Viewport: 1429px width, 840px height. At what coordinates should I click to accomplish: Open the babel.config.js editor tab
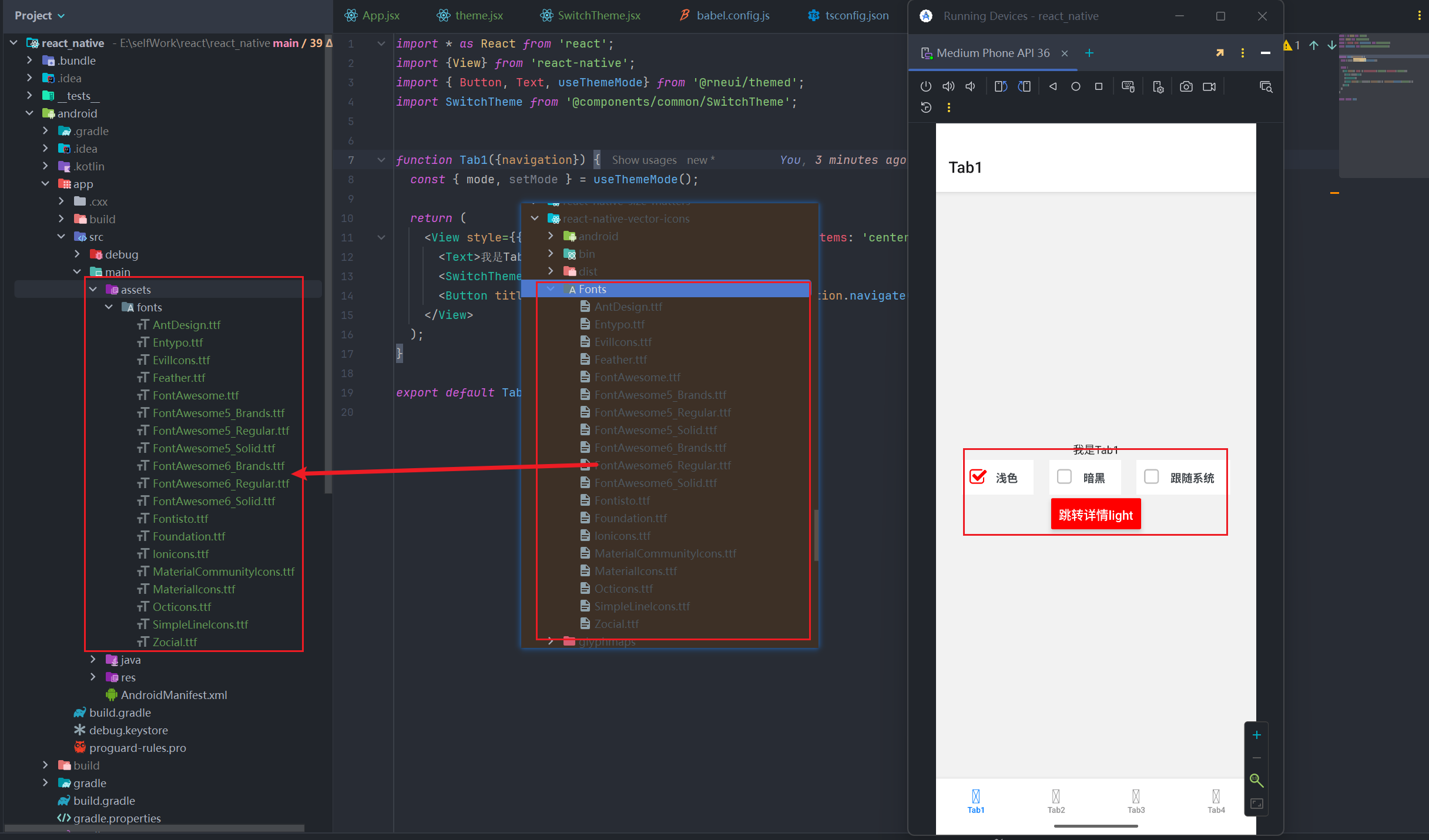point(724,16)
